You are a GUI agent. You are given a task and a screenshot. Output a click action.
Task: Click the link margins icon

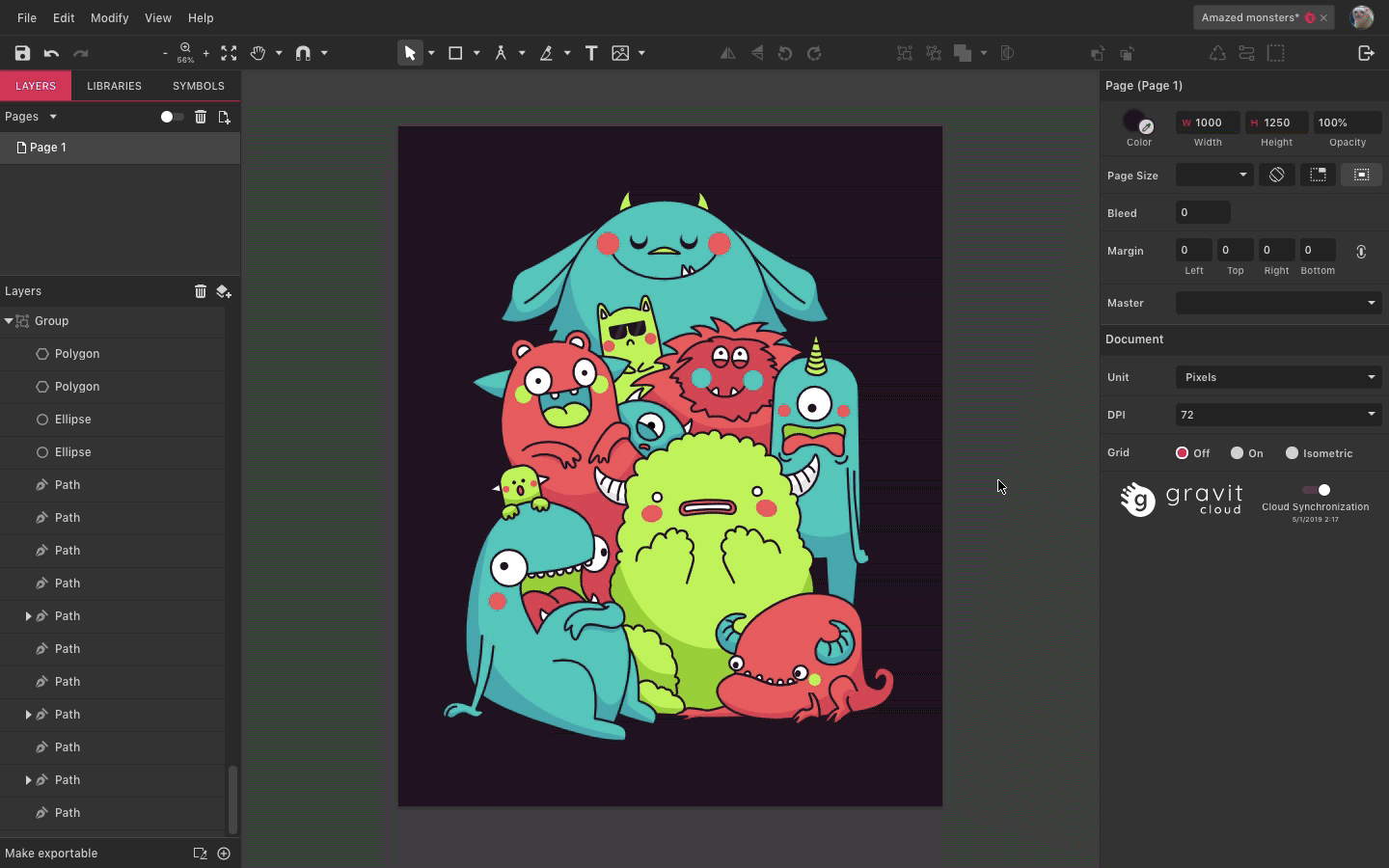pos(1361,251)
